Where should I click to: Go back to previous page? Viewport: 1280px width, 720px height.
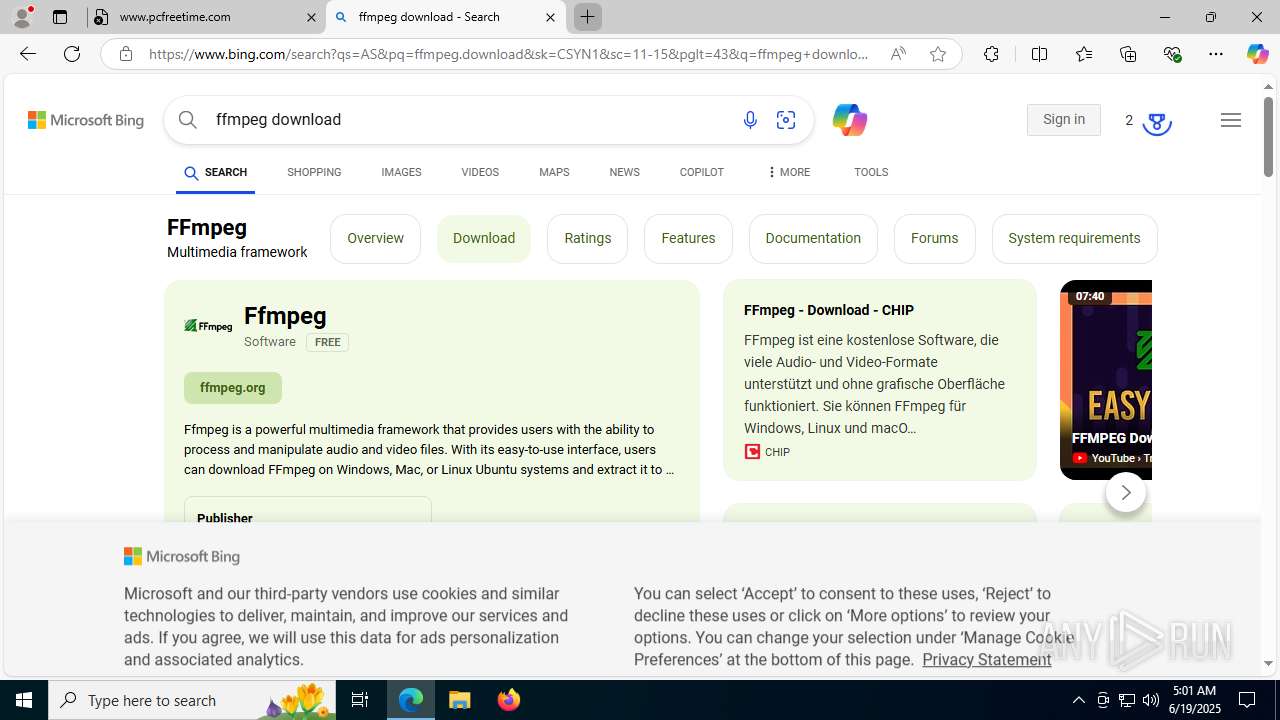27,54
